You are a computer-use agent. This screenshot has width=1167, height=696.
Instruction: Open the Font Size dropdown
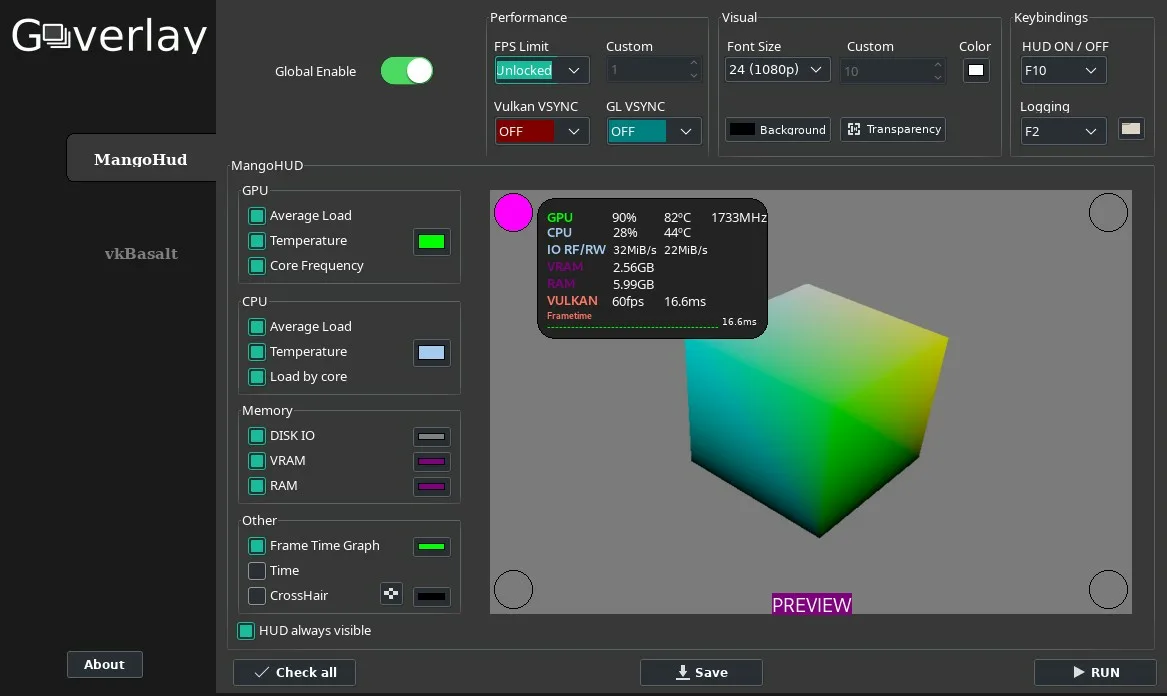click(x=777, y=69)
